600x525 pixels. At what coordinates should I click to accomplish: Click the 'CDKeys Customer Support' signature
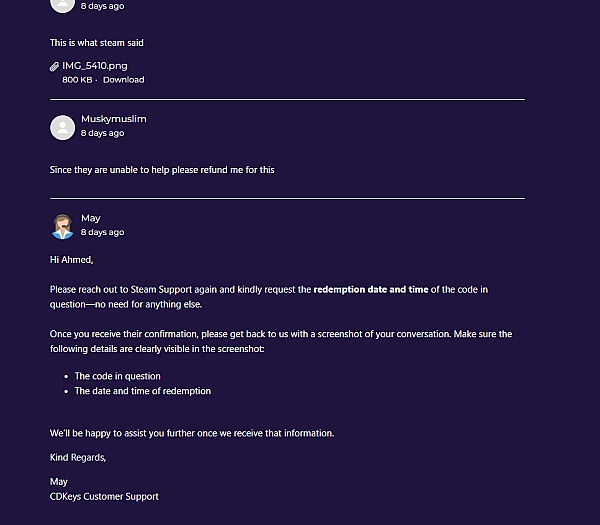(104, 496)
